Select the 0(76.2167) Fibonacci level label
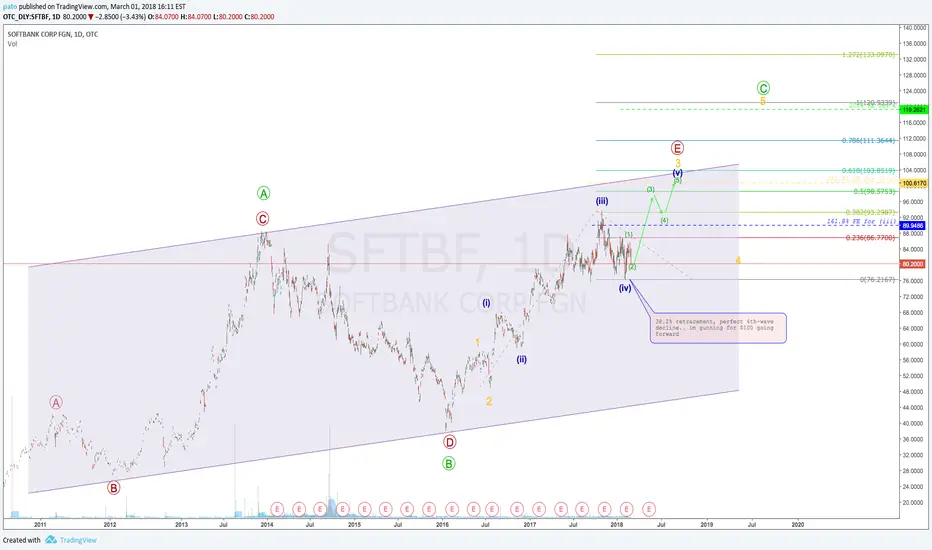Image resolution: width=932 pixels, height=550 pixels. 877,279
